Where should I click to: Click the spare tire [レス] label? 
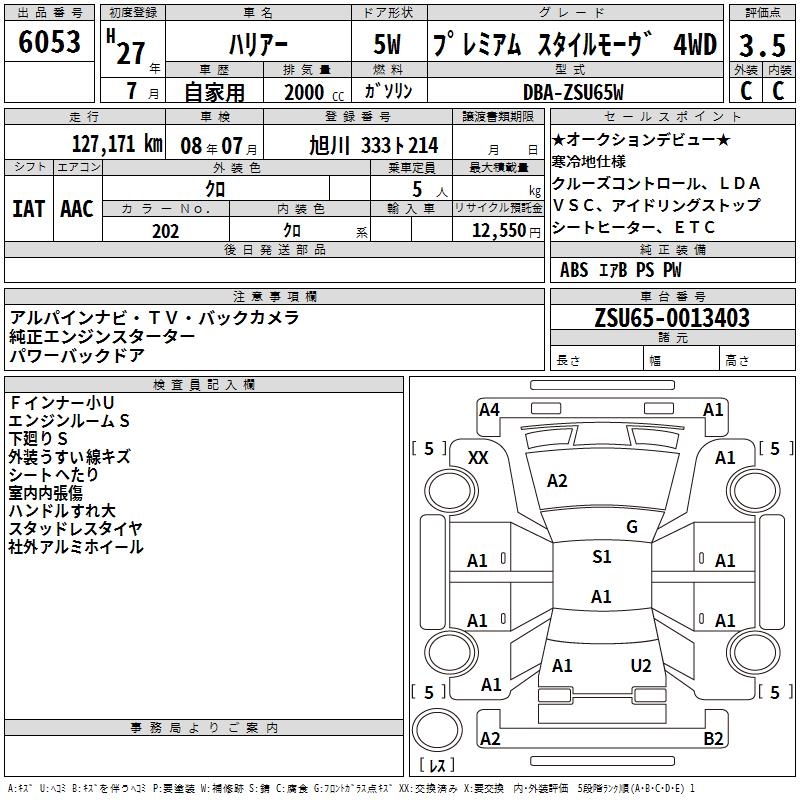437,765
